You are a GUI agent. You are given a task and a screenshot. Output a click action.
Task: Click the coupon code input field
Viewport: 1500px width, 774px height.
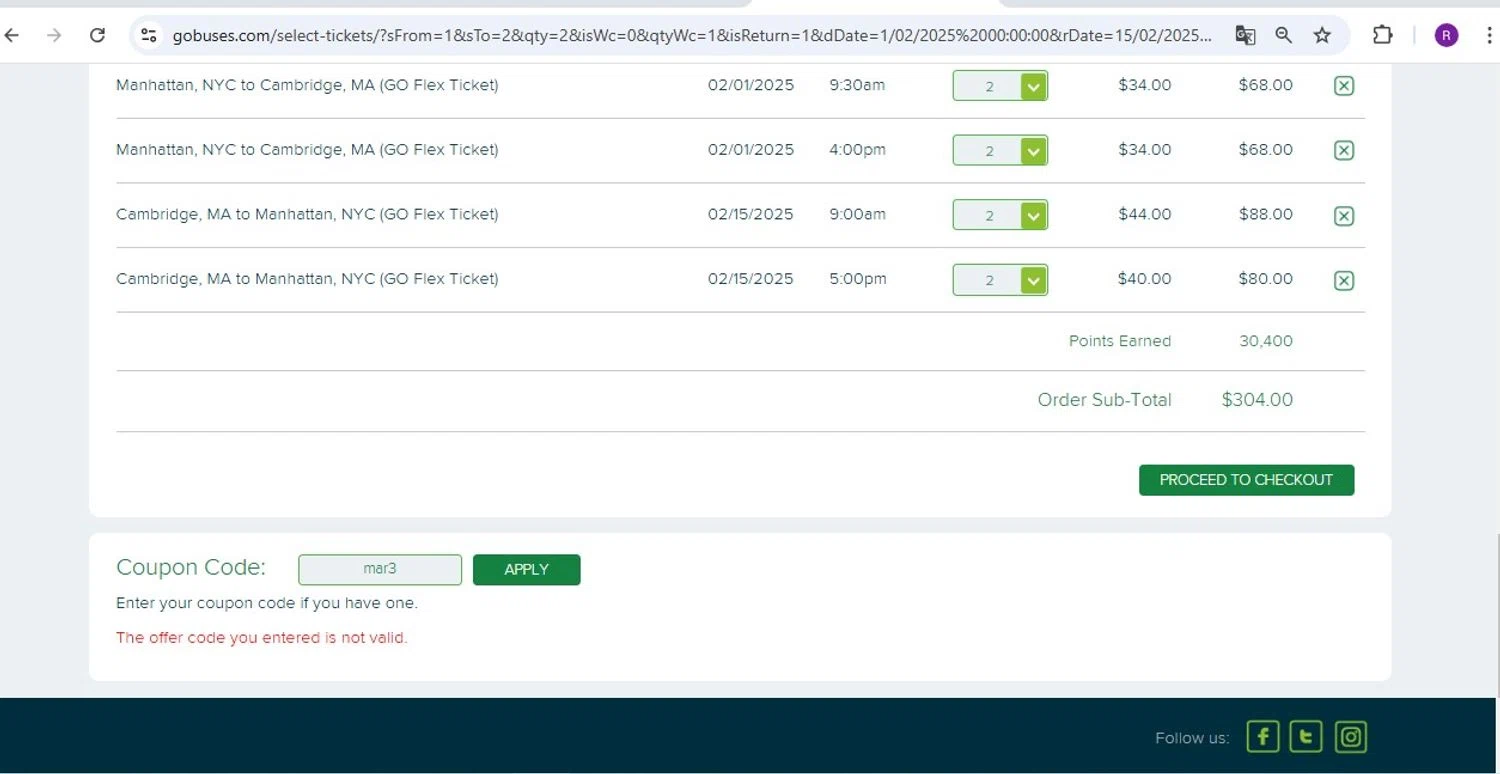coord(380,569)
